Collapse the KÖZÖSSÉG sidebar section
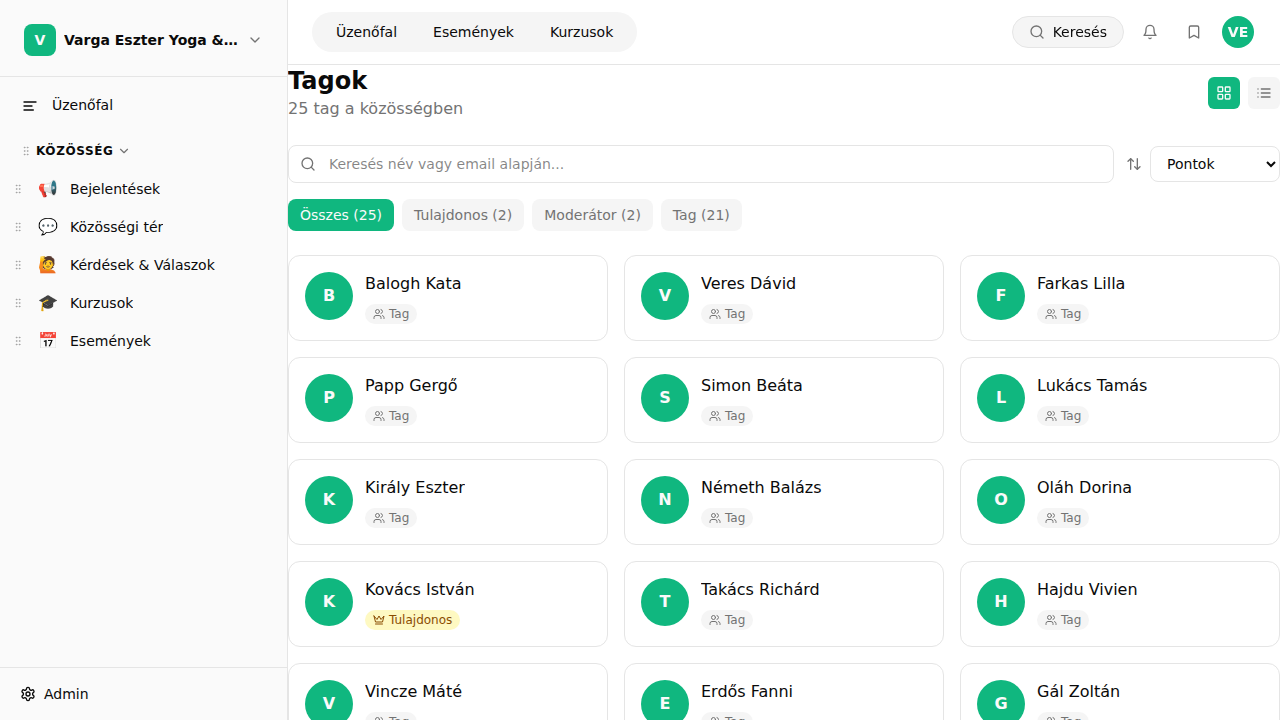The width and height of the screenshot is (1280, 720). click(x=123, y=150)
